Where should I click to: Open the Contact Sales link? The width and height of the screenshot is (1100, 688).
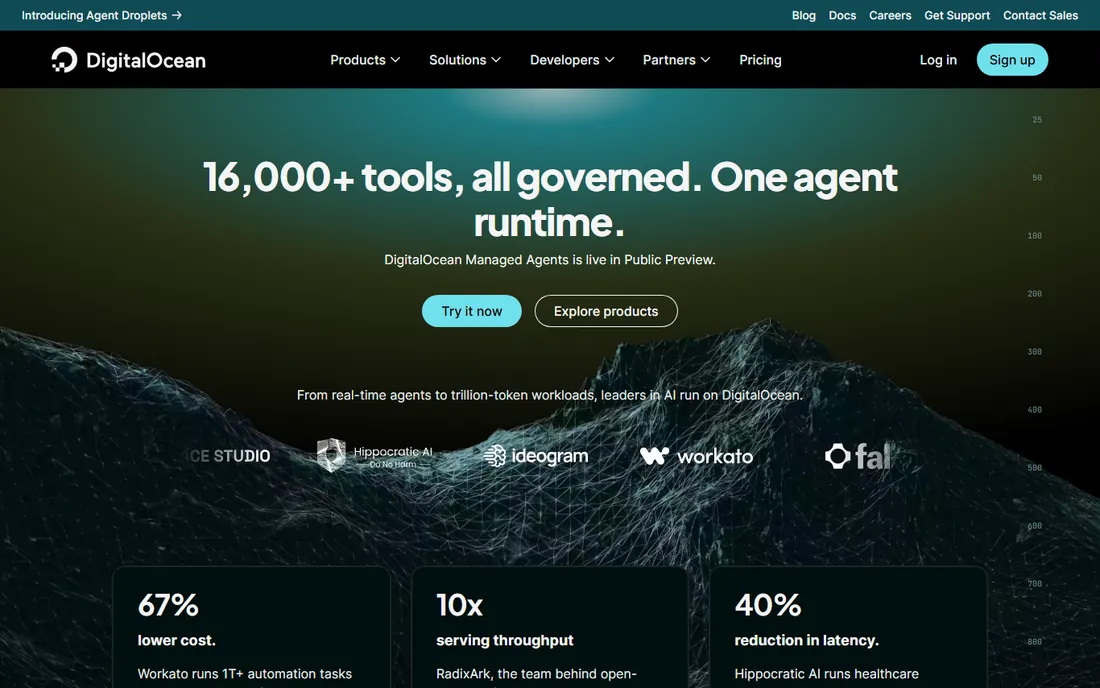coord(1040,15)
